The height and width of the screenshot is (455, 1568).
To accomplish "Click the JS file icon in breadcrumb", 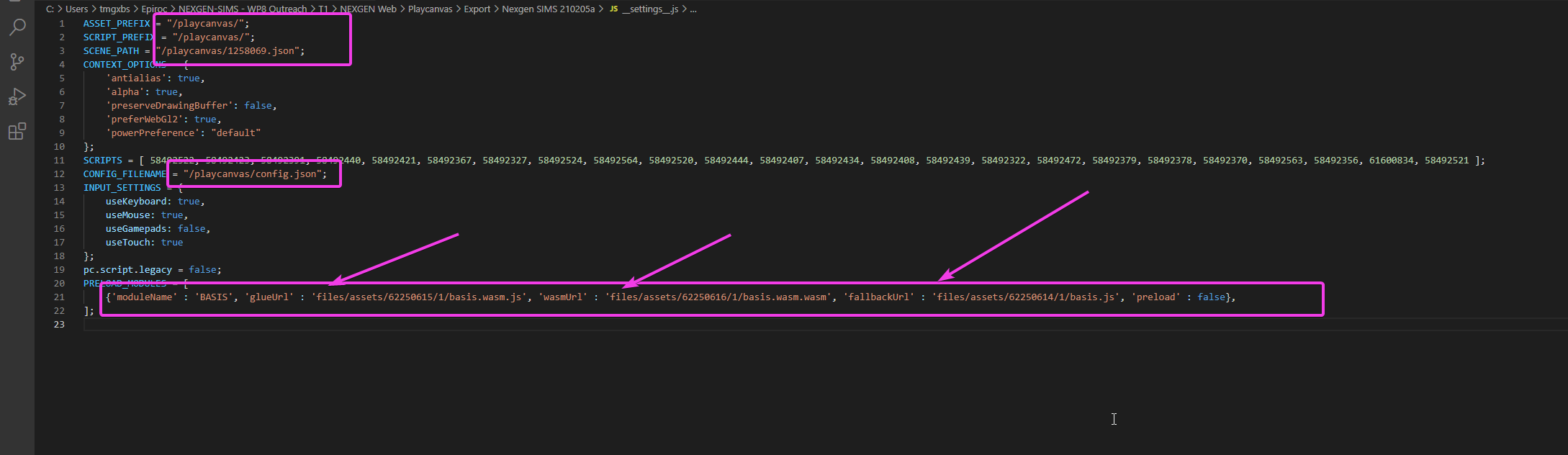I will [x=613, y=9].
